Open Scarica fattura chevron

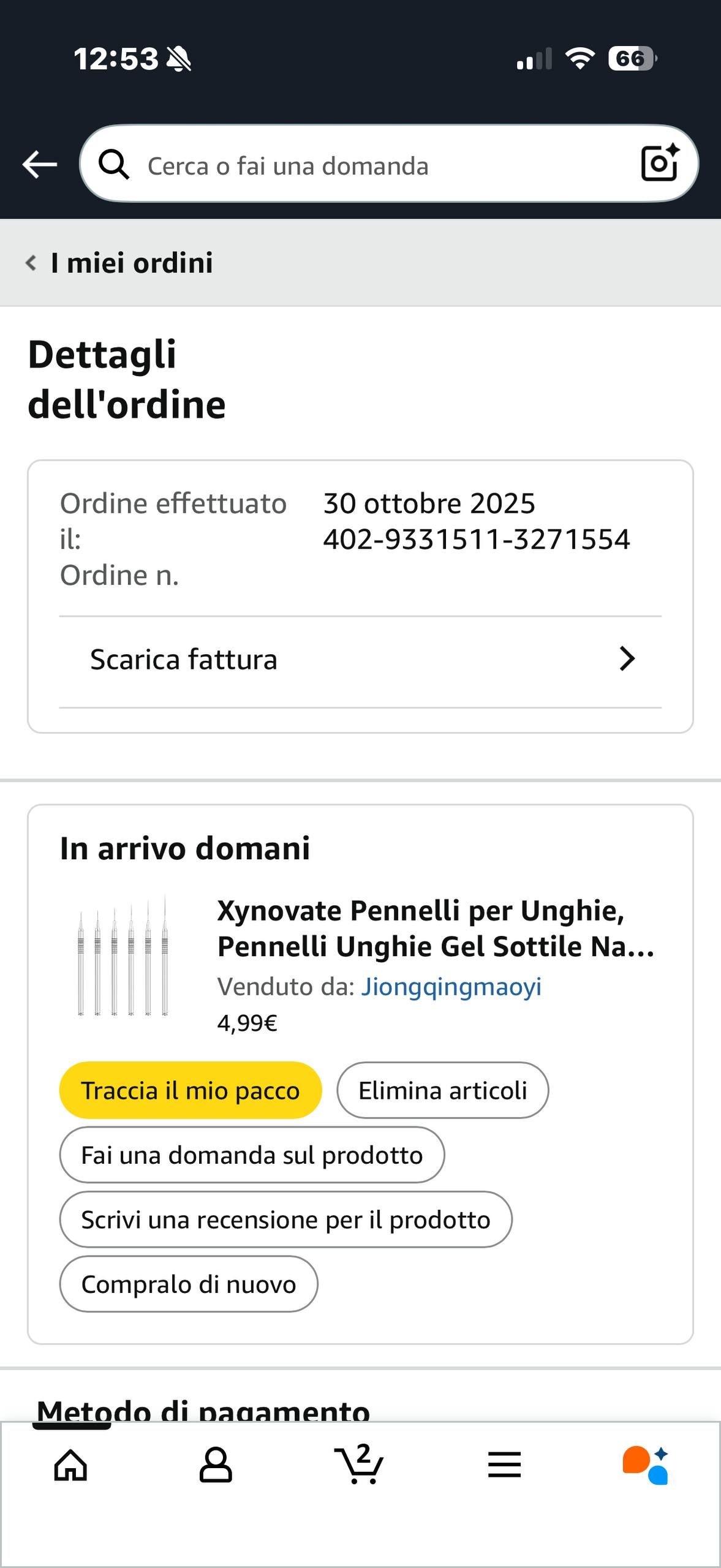pyautogui.click(x=627, y=659)
